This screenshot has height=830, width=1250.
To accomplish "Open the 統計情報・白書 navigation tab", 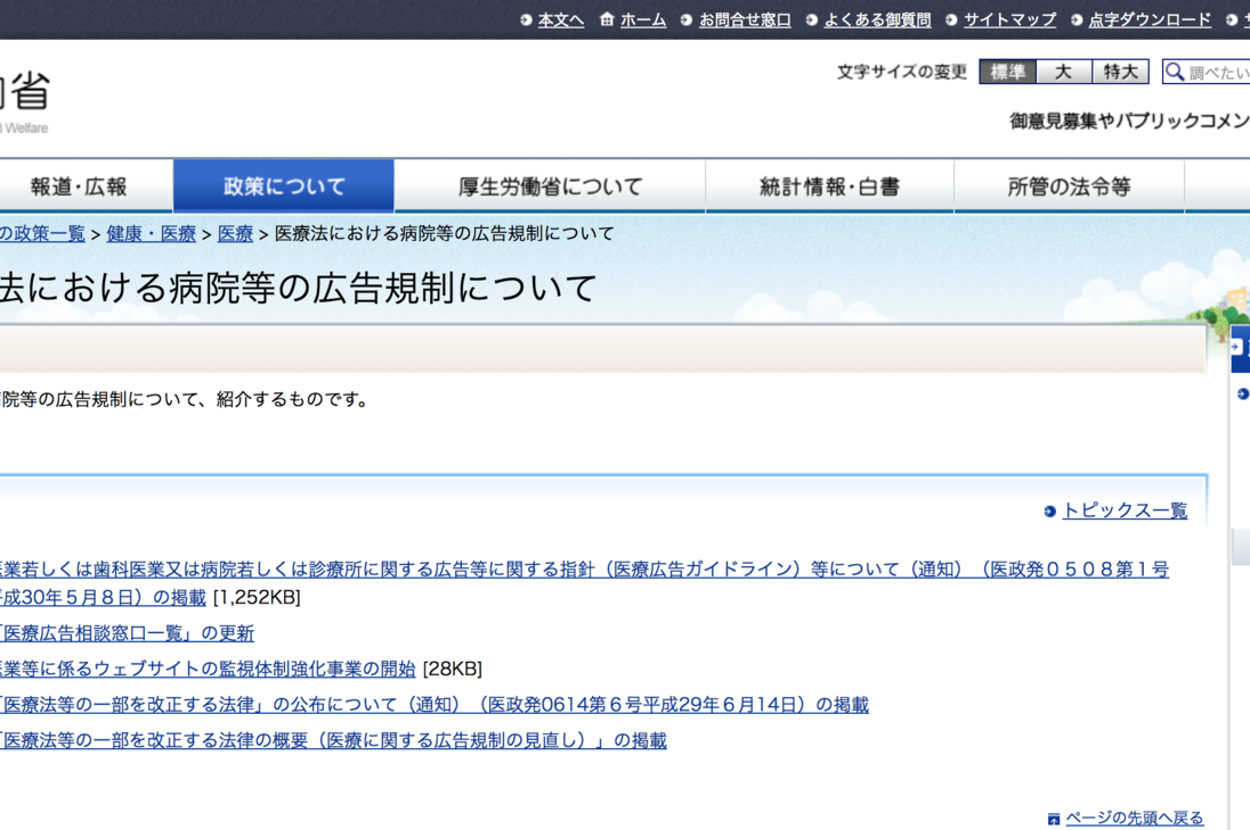I will 829,186.
